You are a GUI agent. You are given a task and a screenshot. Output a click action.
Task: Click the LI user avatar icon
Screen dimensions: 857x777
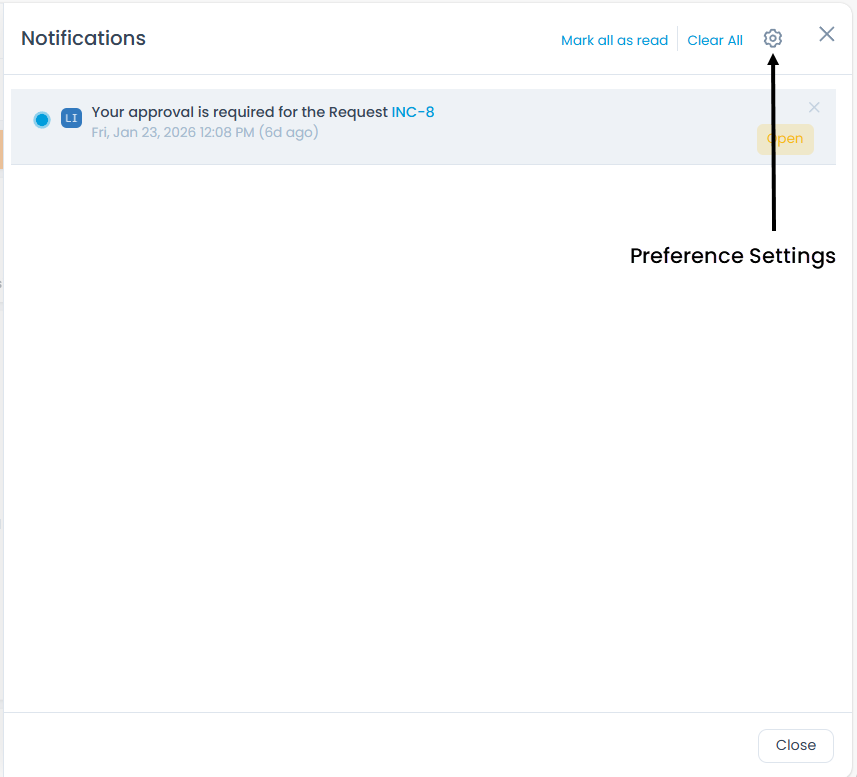[x=71, y=118]
